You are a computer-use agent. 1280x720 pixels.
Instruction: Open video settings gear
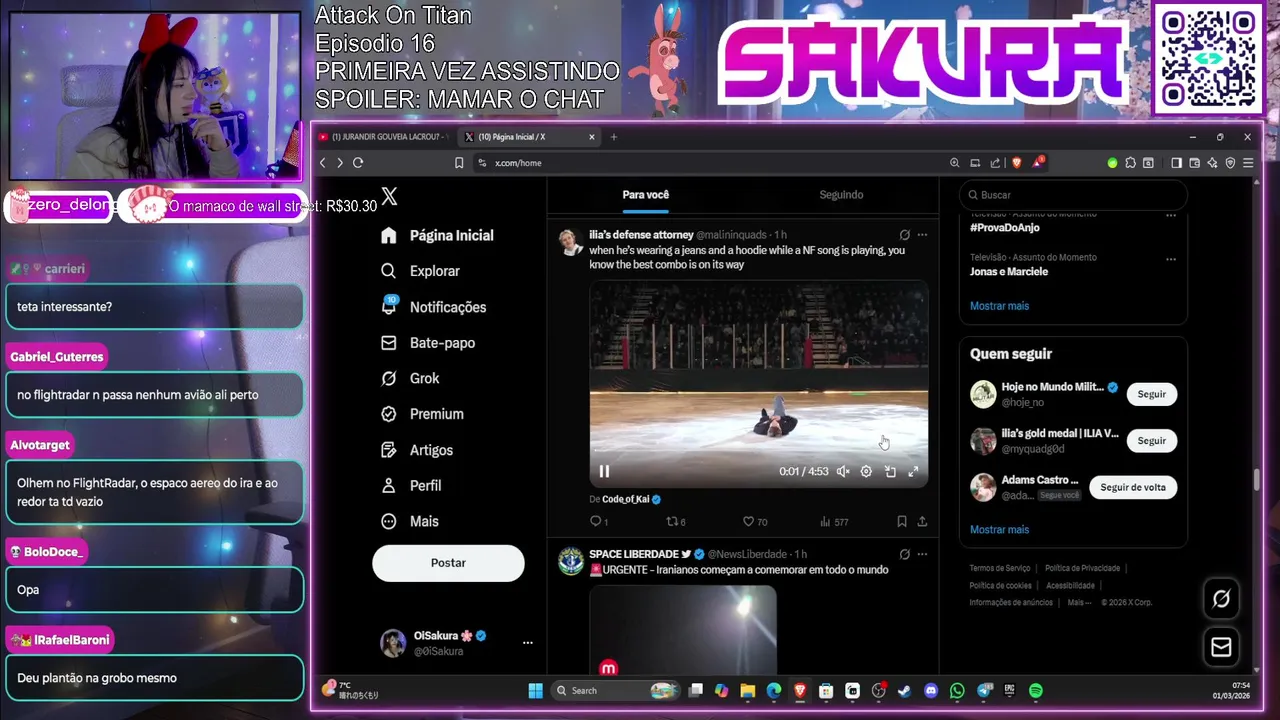[x=866, y=471]
